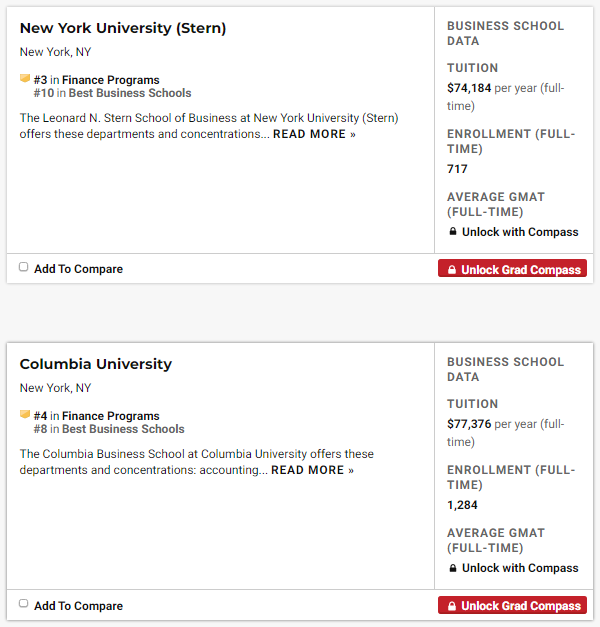Click the lock icon under Columbia's Average GMAT

pyautogui.click(x=453, y=568)
